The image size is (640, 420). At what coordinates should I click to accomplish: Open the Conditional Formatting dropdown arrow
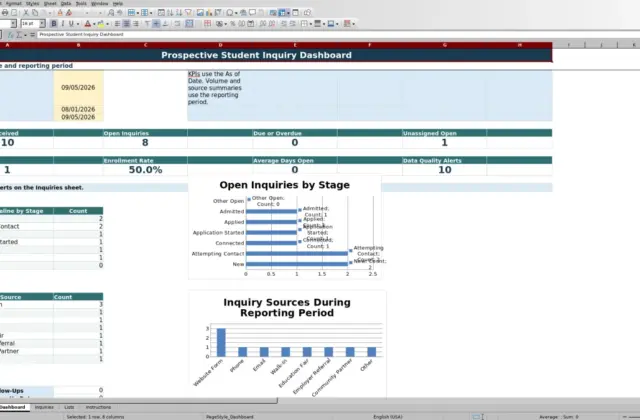pyautogui.click(x=353, y=24)
